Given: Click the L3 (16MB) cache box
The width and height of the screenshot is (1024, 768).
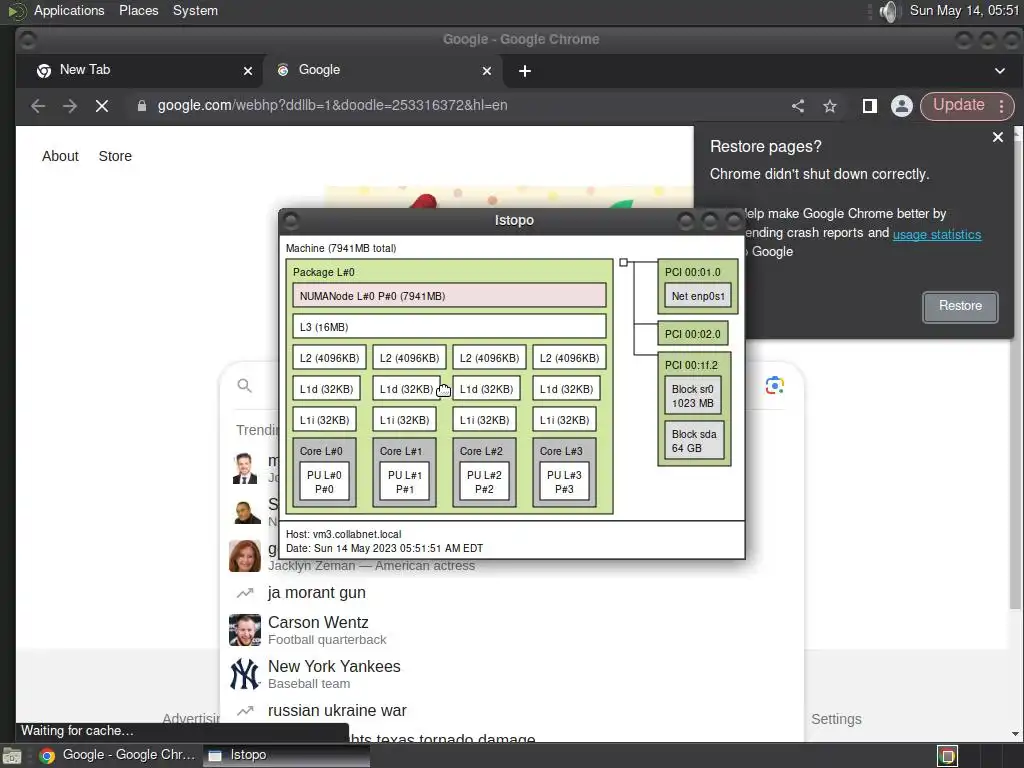Looking at the screenshot, I should [x=449, y=327].
